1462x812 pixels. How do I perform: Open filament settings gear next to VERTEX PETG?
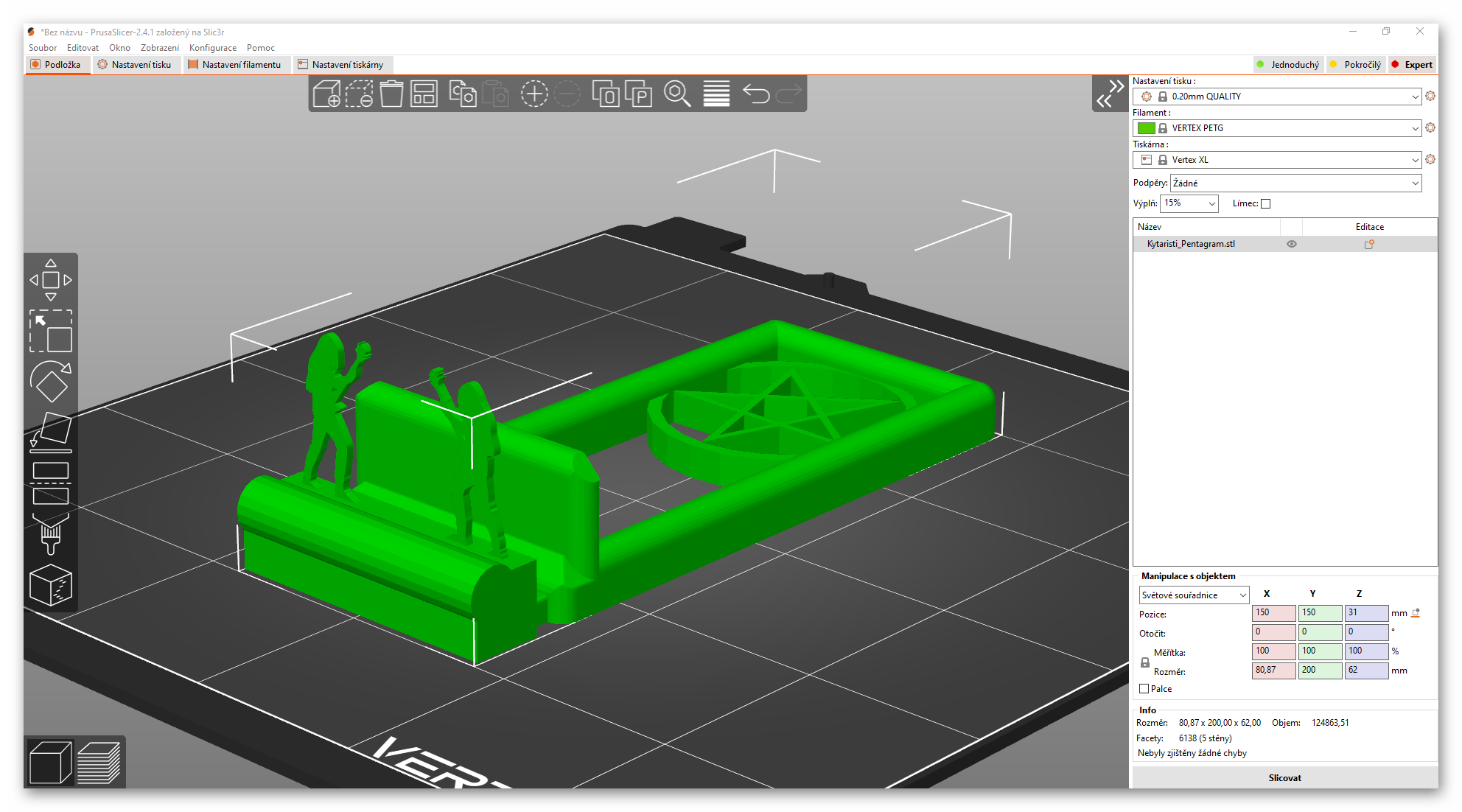point(1430,127)
